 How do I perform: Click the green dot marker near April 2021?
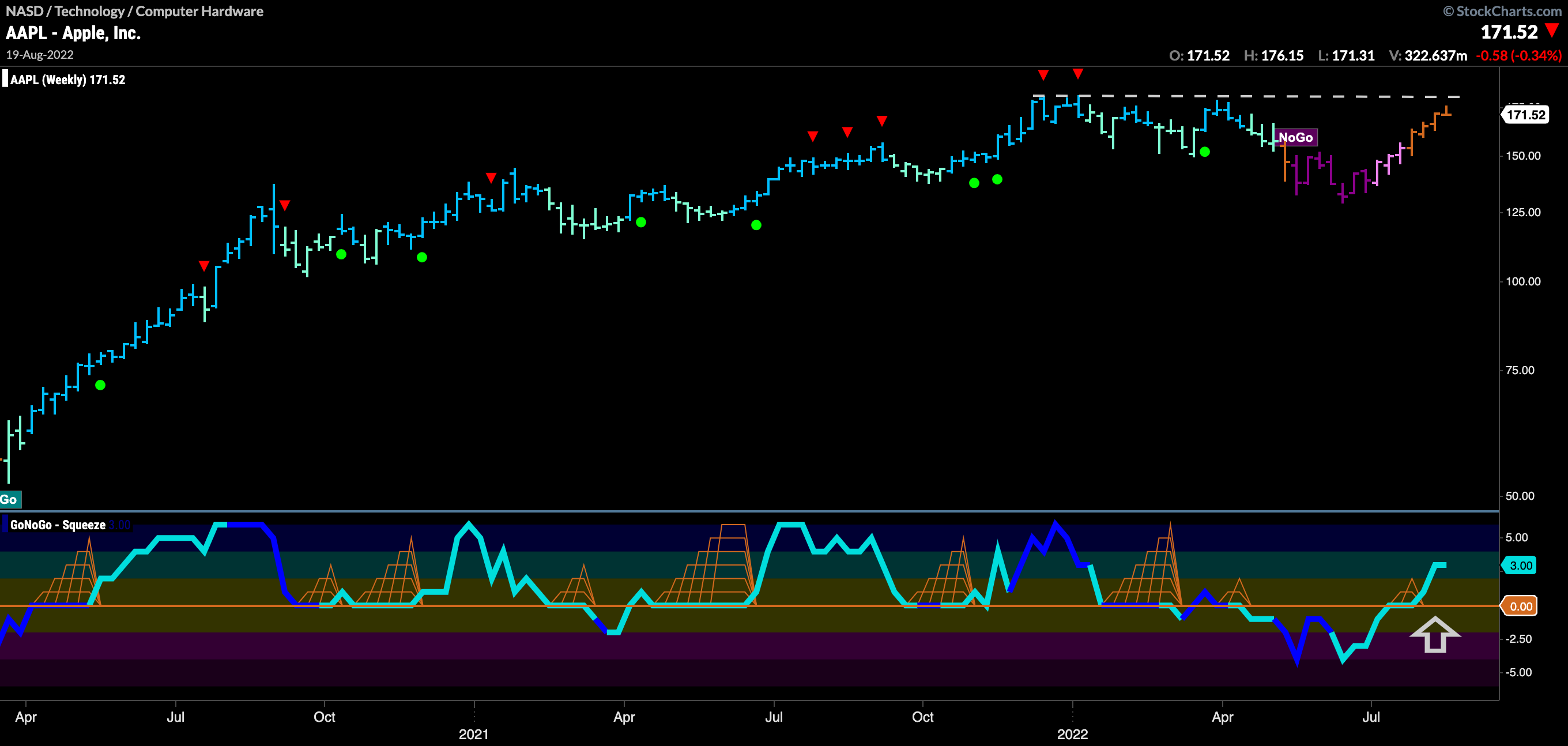click(x=641, y=223)
